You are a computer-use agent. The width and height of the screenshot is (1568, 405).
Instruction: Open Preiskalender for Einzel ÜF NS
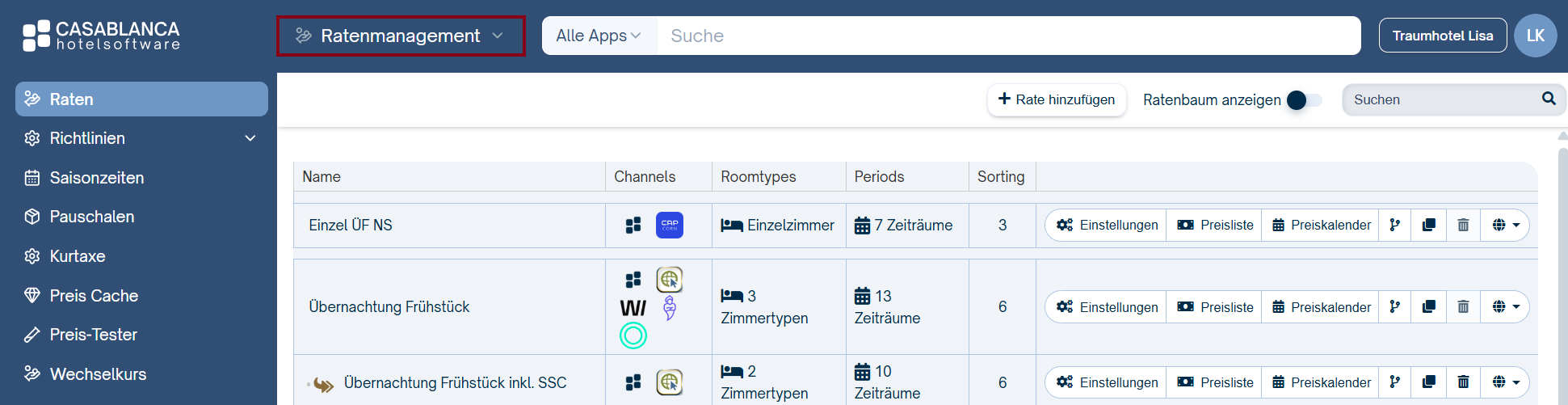(1321, 226)
